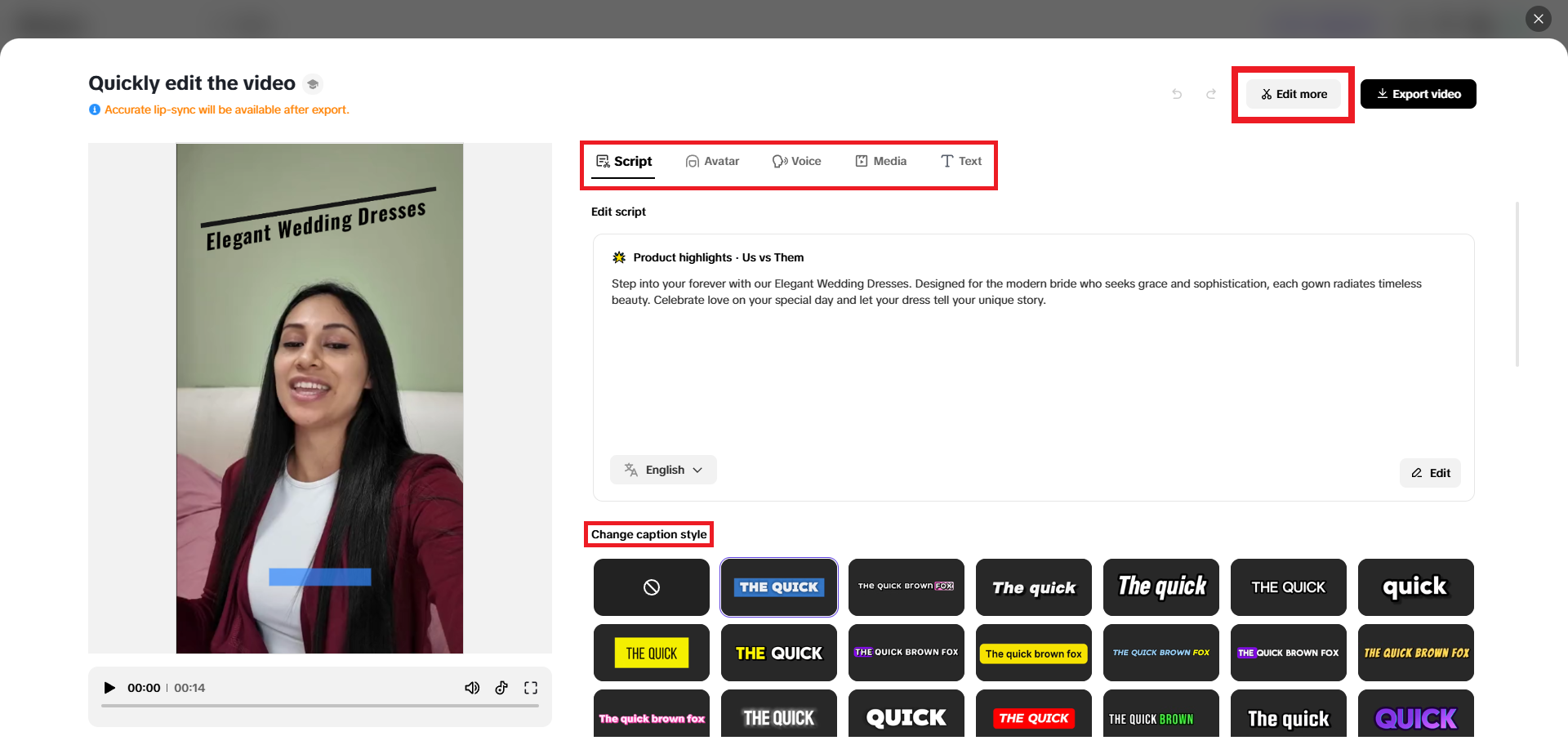Click the lip-sync info icon
Viewport: 1568px width, 745px height.
tap(95, 109)
